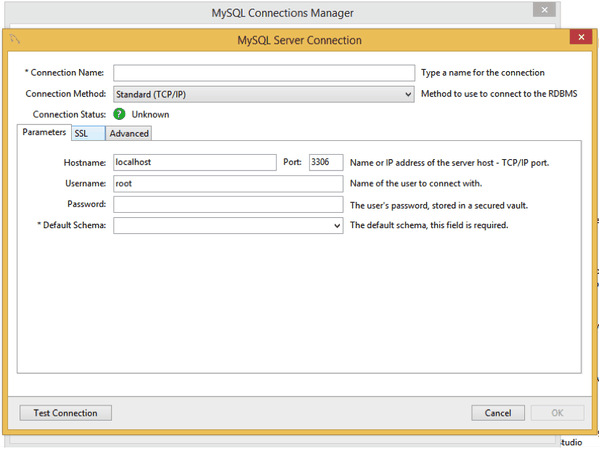Viewport: 599px width, 449px height.
Task: Click the 'Type a name for the connection' hint
Action: point(482,73)
